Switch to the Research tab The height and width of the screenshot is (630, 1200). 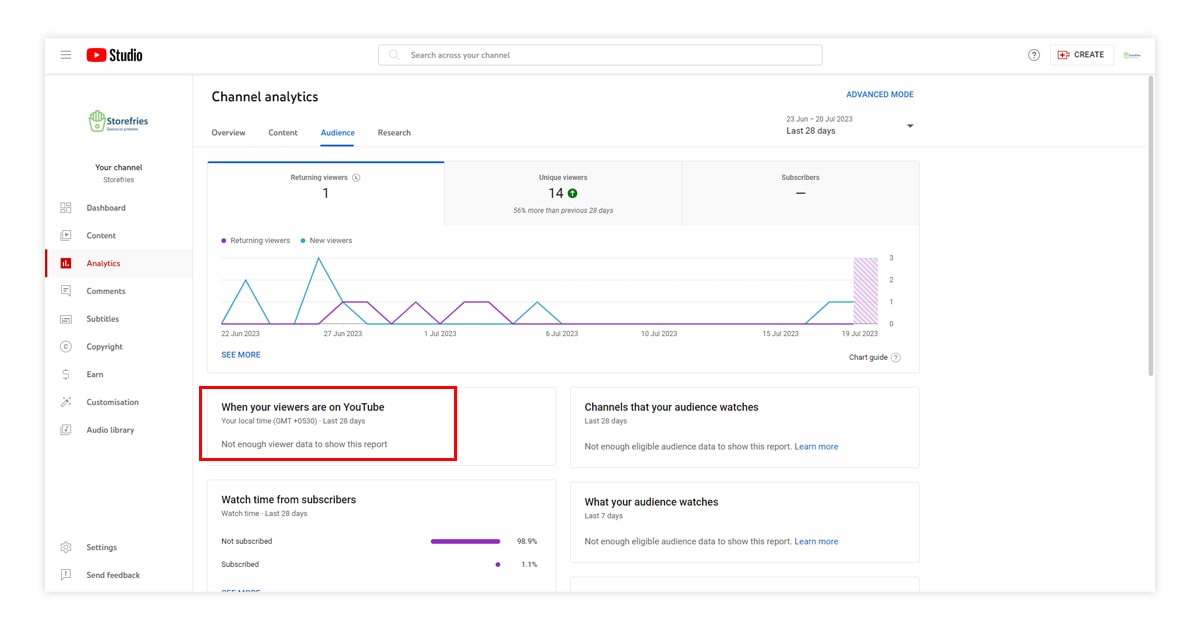tap(394, 133)
